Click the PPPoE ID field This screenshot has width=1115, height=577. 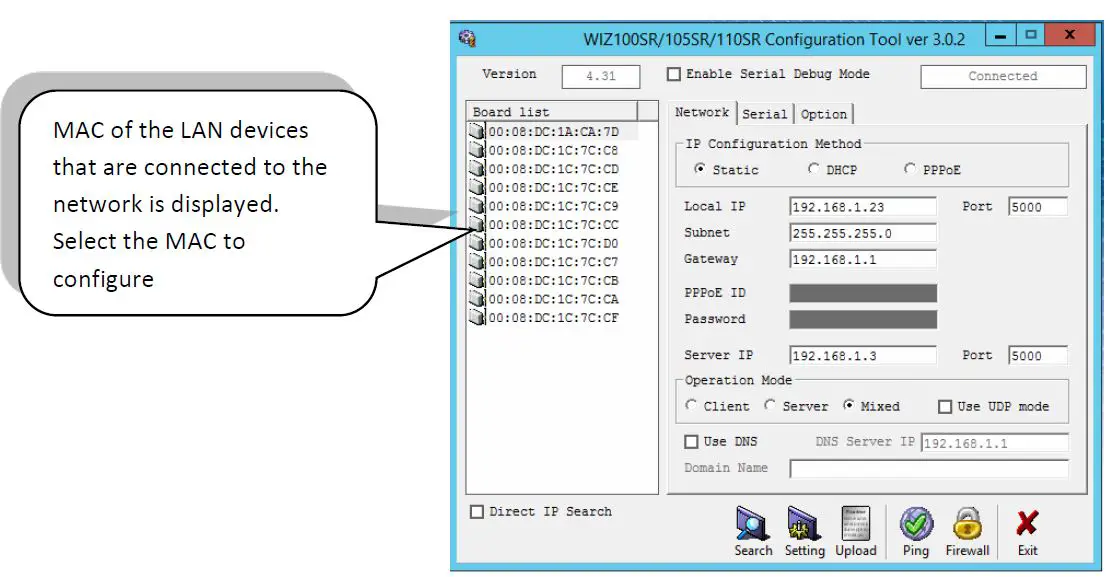click(x=863, y=293)
